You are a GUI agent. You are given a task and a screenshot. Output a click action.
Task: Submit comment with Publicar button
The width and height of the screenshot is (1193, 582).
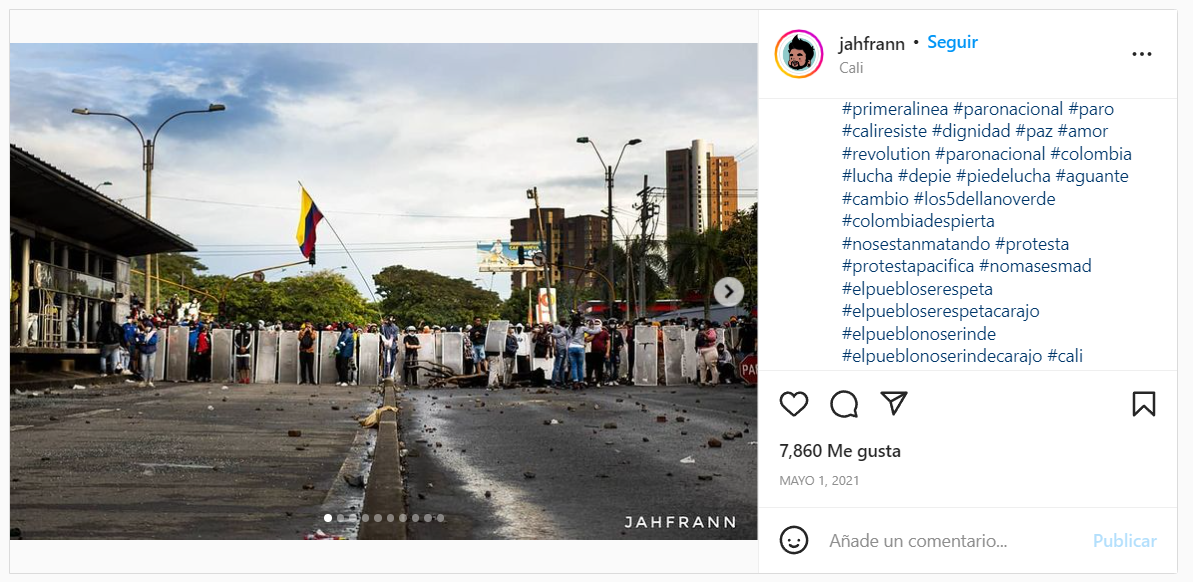click(x=1125, y=541)
